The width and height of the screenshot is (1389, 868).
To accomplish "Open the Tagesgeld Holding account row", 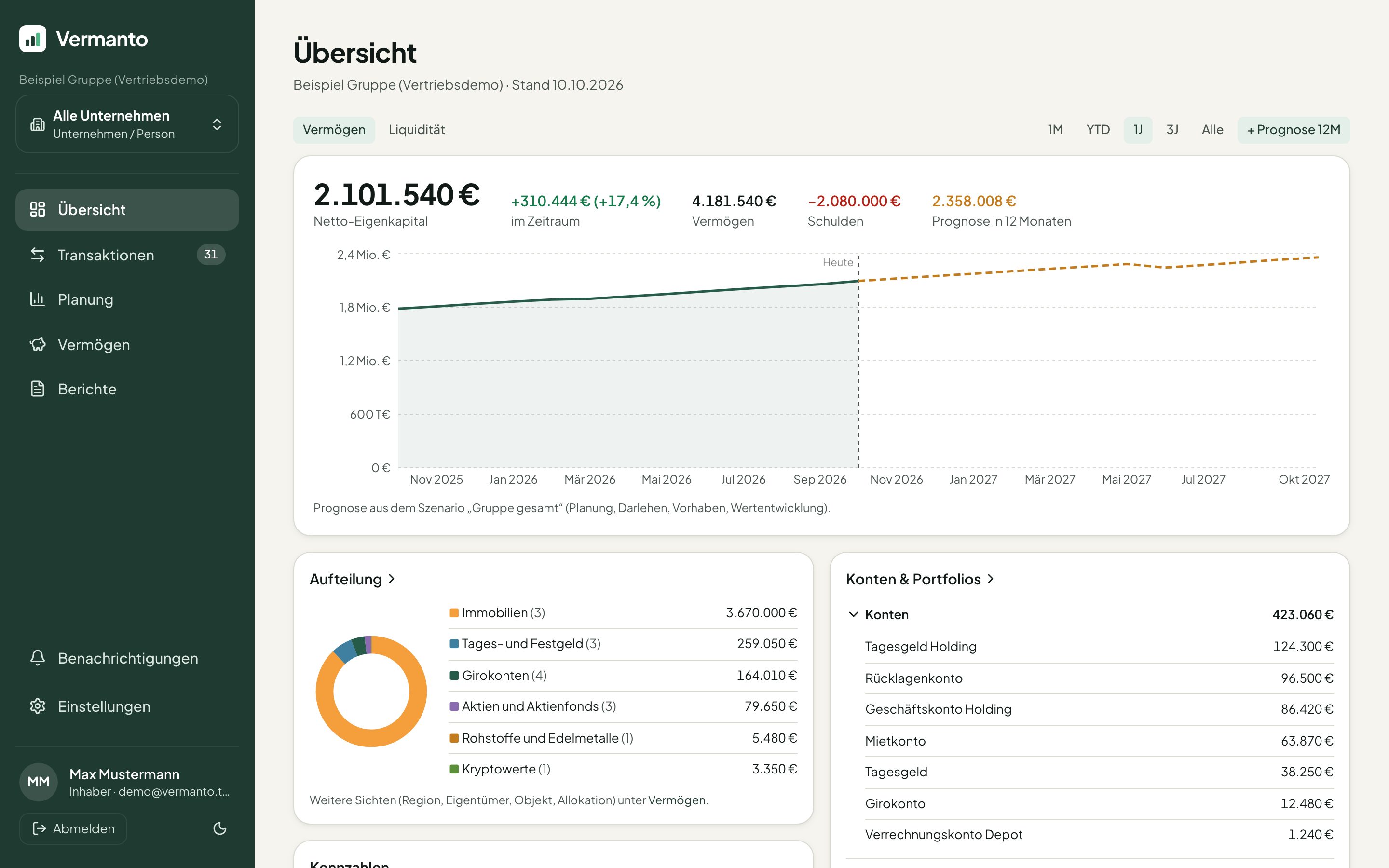I will point(1099,646).
